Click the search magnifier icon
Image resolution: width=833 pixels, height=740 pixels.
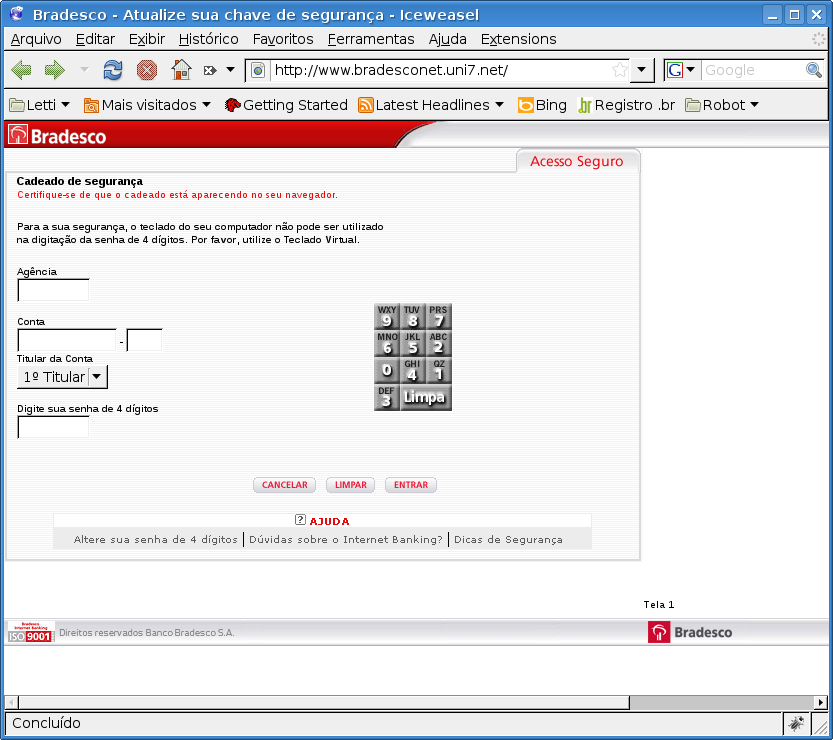point(814,70)
